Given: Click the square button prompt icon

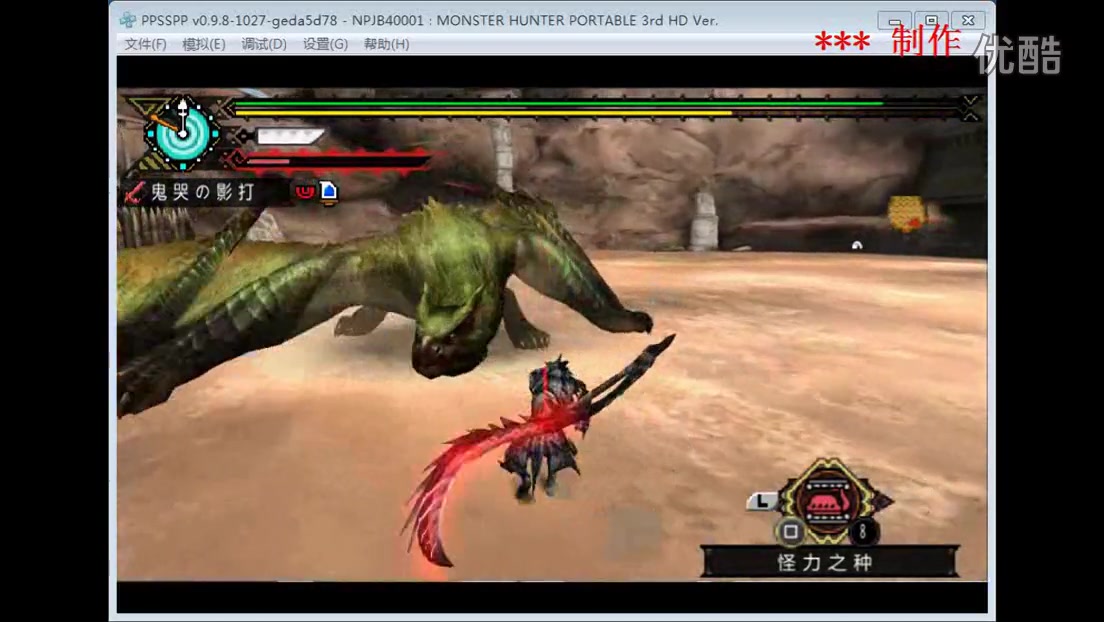Looking at the screenshot, I should pyautogui.click(x=791, y=531).
